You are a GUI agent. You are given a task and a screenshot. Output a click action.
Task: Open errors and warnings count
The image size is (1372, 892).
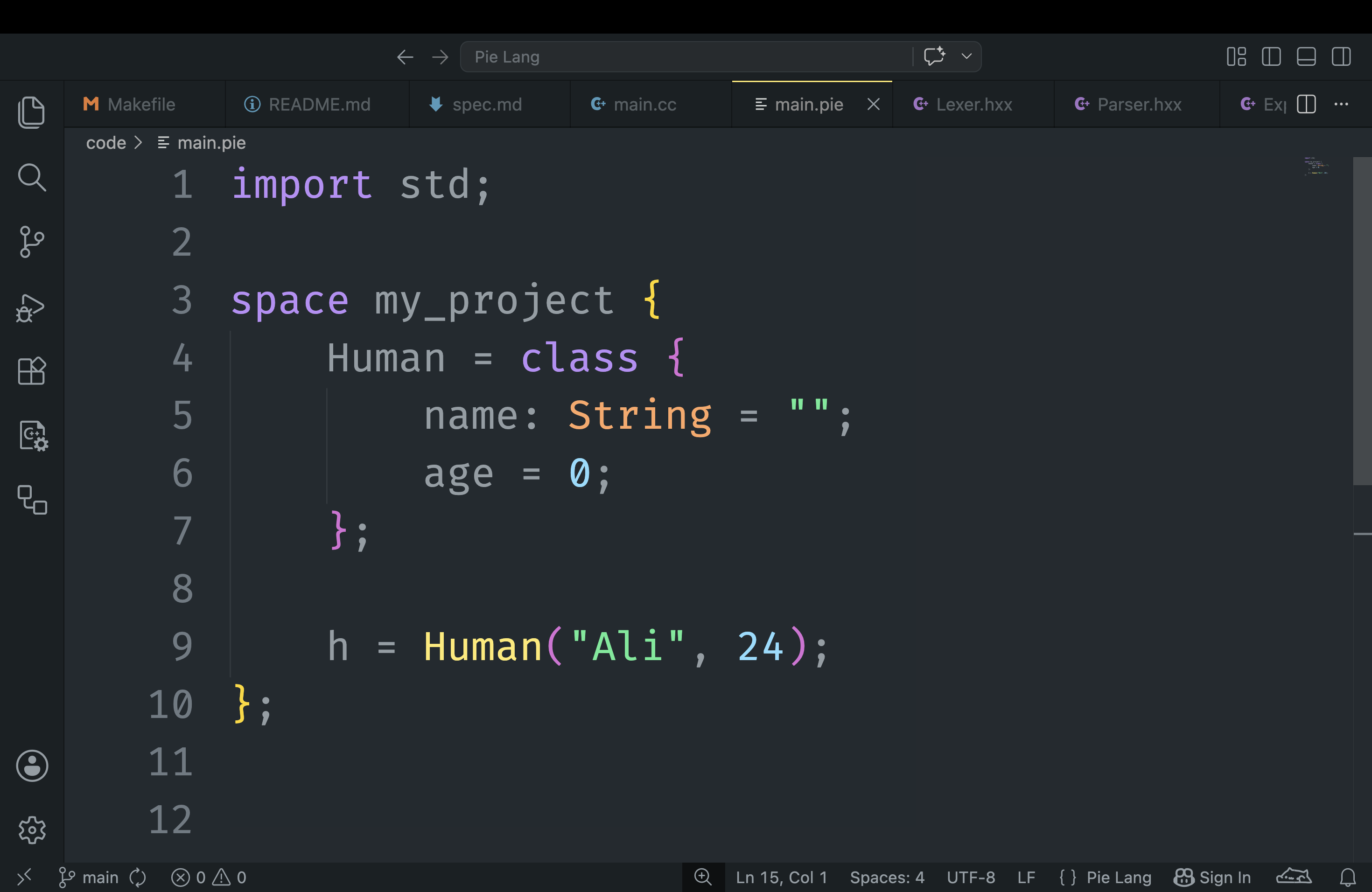pyautogui.click(x=209, y=877)
